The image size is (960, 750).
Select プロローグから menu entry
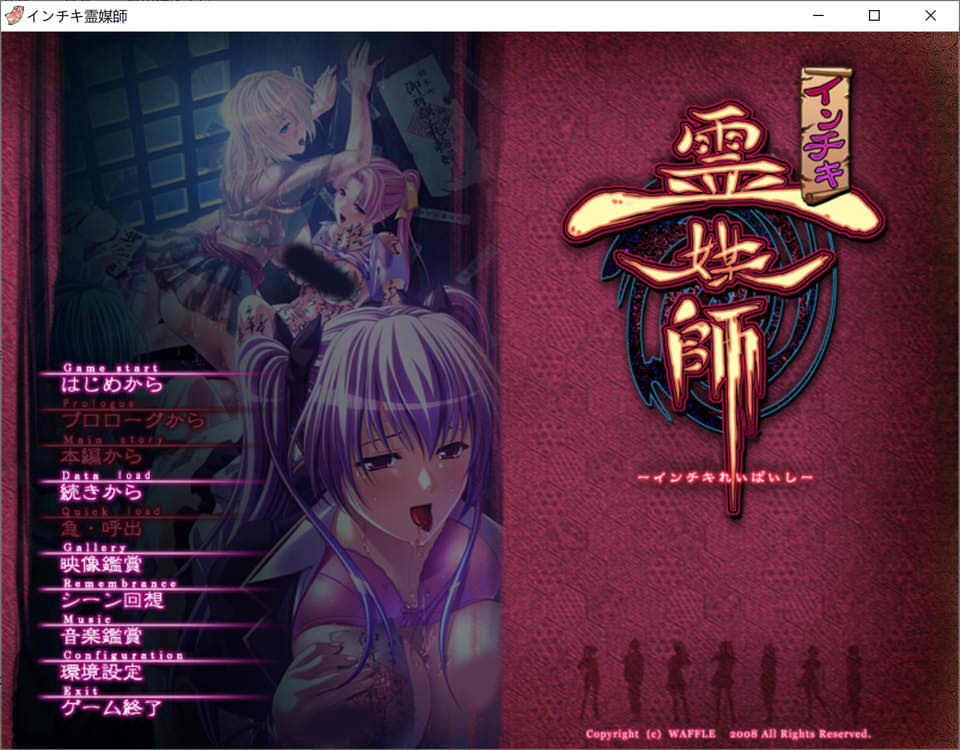pyautogui.click(x=133, y=420)
